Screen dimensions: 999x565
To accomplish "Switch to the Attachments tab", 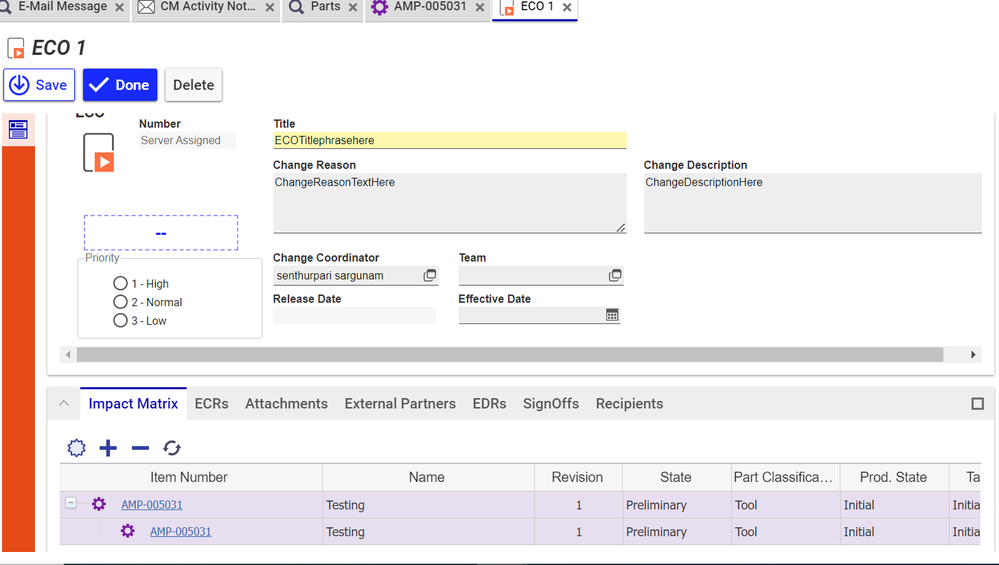I will pyautogui.click(x=286, y=404).
